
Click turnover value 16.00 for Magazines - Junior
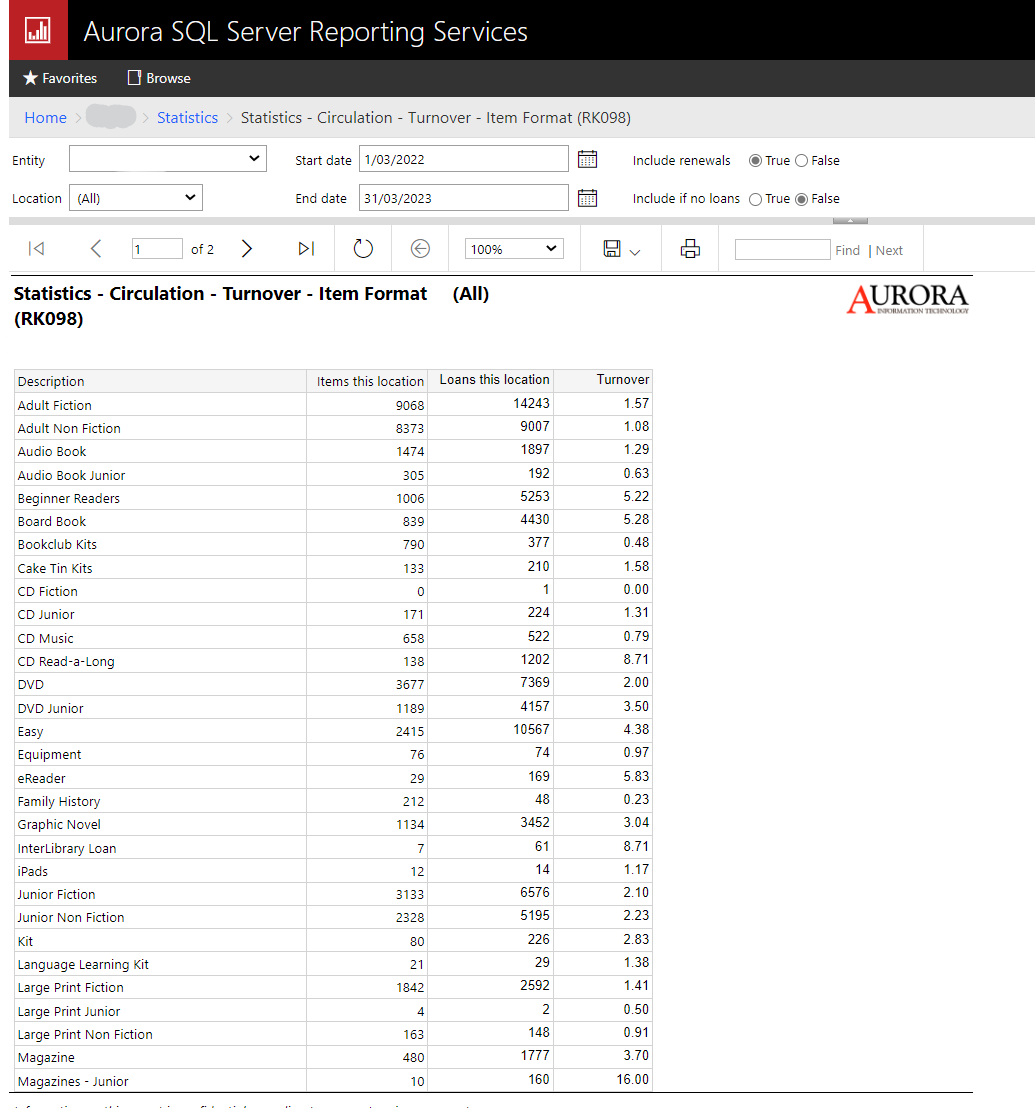point(632,1080)
